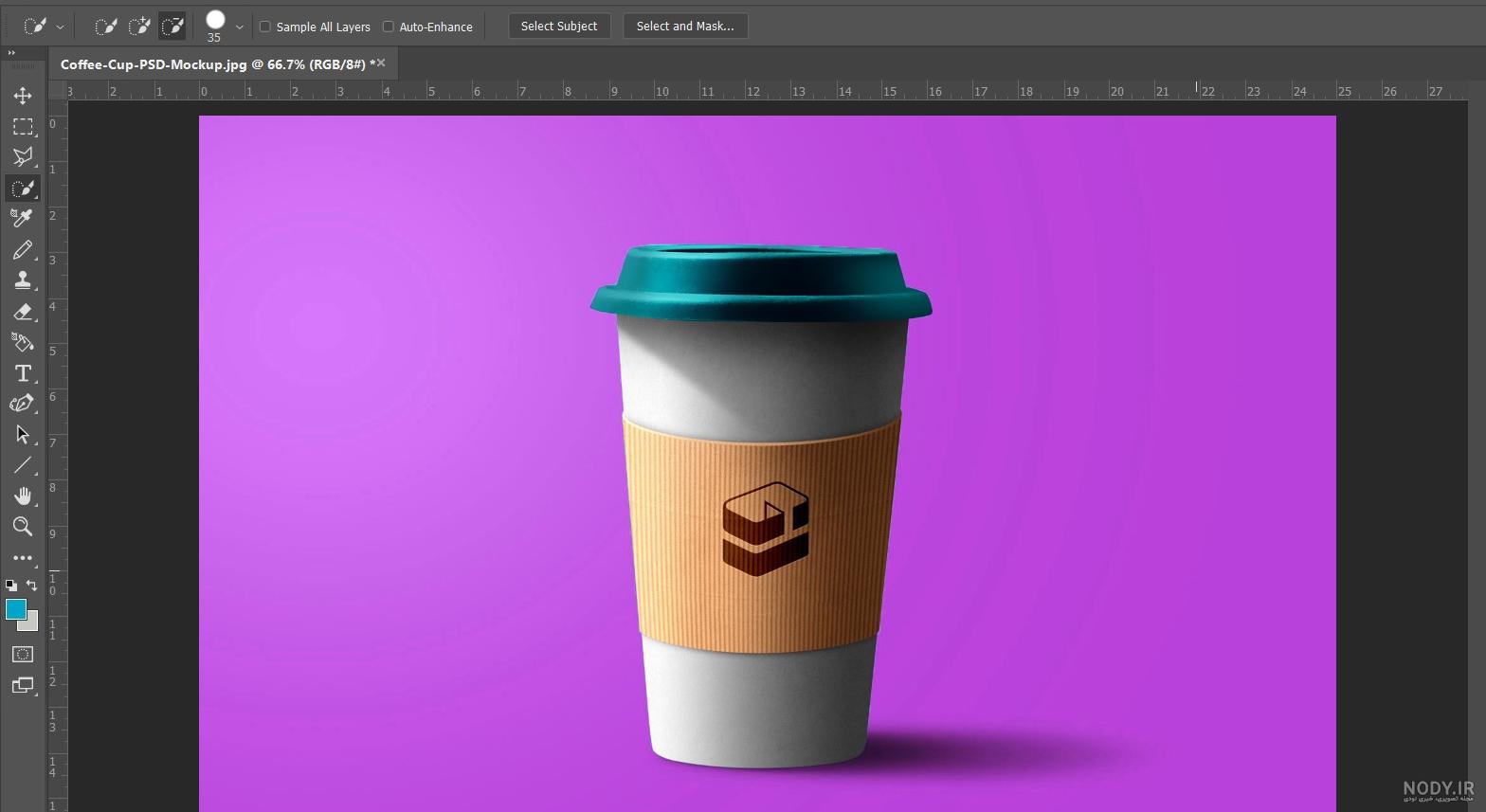Expand the toolbar using double arrows
The width and height of the screenshot is (1486, 812).
11,53
